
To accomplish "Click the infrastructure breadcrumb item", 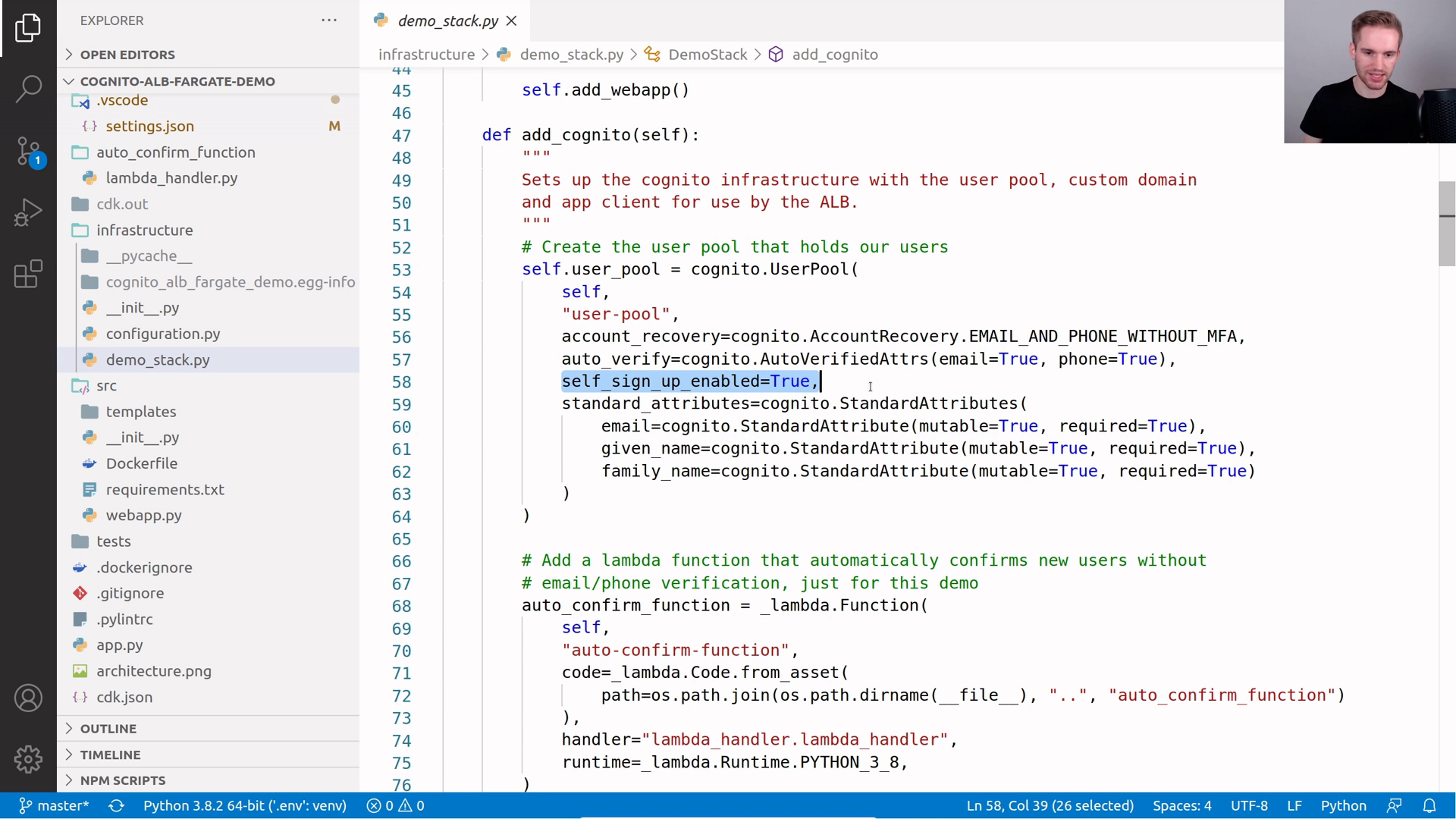I will [x=426, y=54].
